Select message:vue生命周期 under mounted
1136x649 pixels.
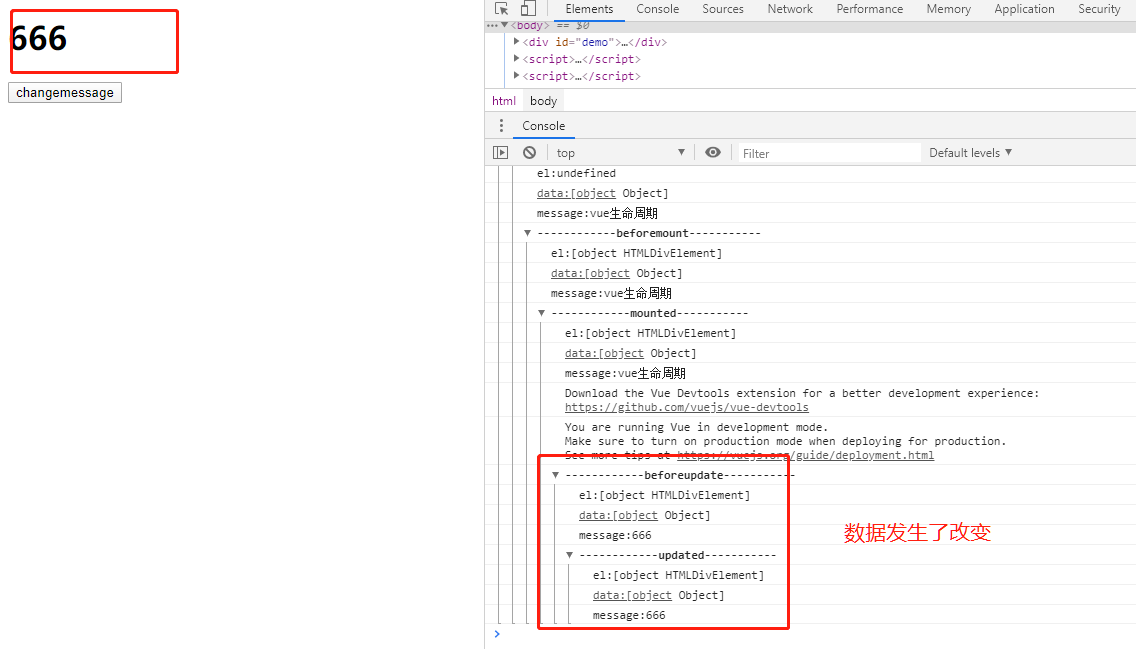[x=625, y=374]
